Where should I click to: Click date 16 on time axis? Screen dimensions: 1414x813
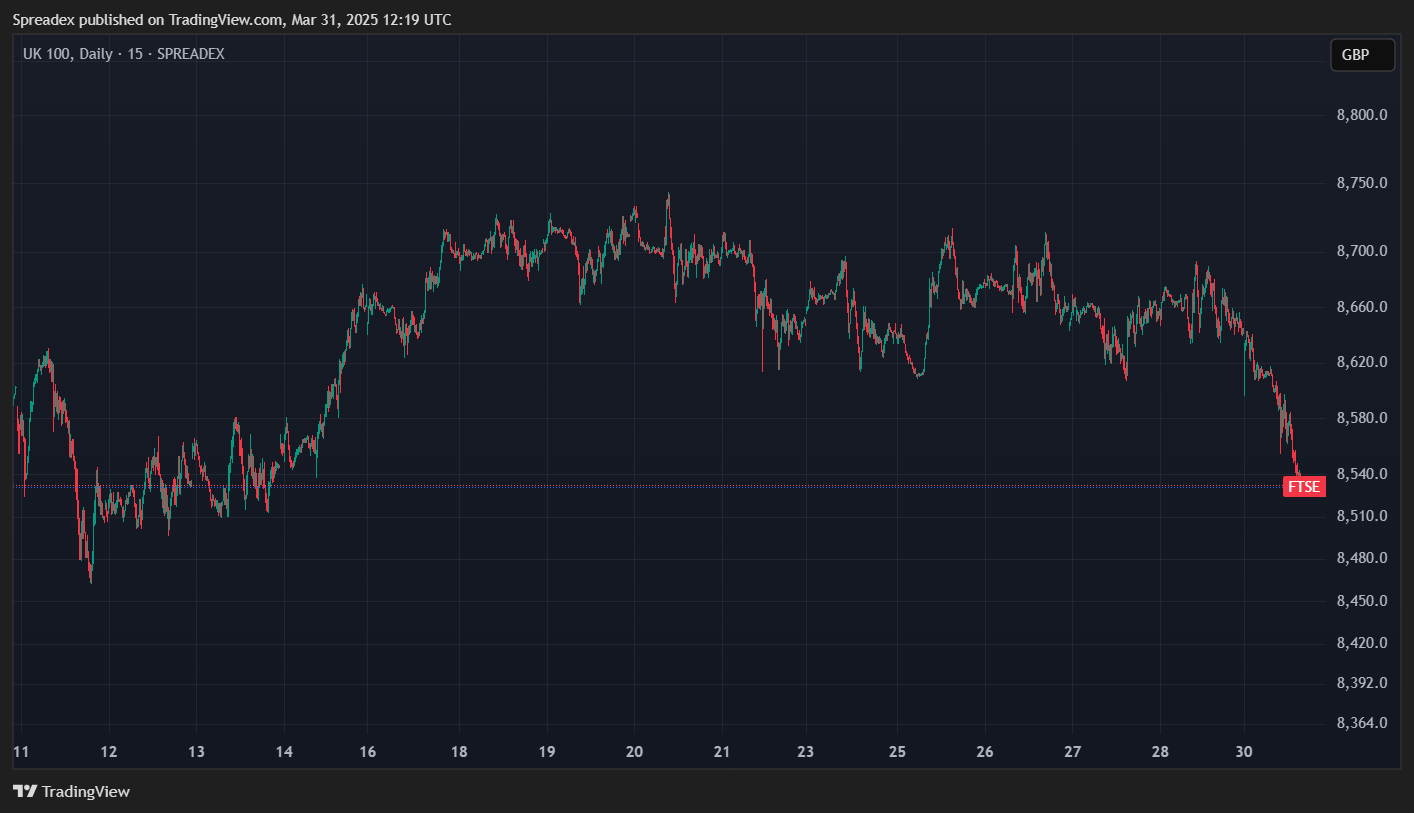(367, 751)
